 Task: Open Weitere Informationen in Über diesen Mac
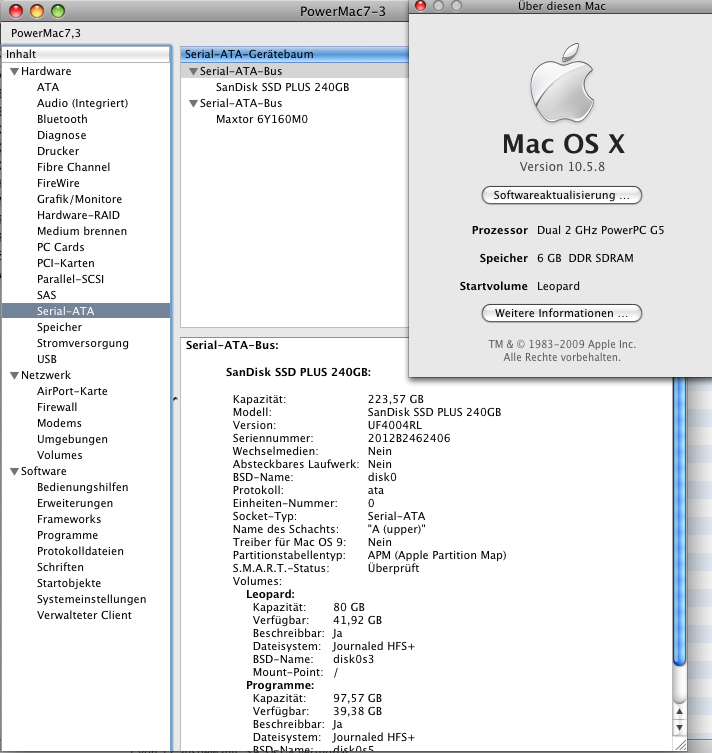click(562, 313)
